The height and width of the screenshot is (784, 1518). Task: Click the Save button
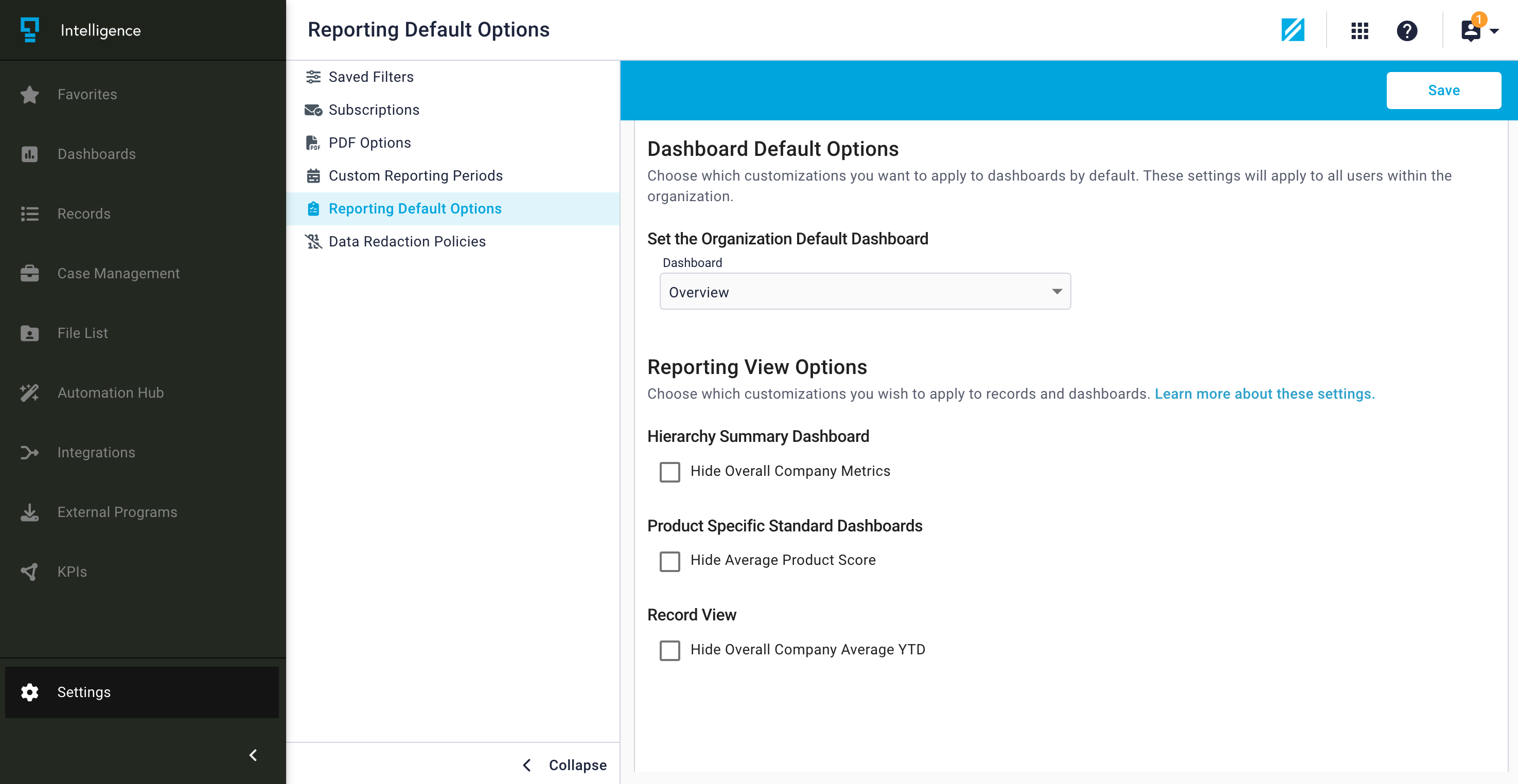pyautogui.click(x=1444, y=90)
